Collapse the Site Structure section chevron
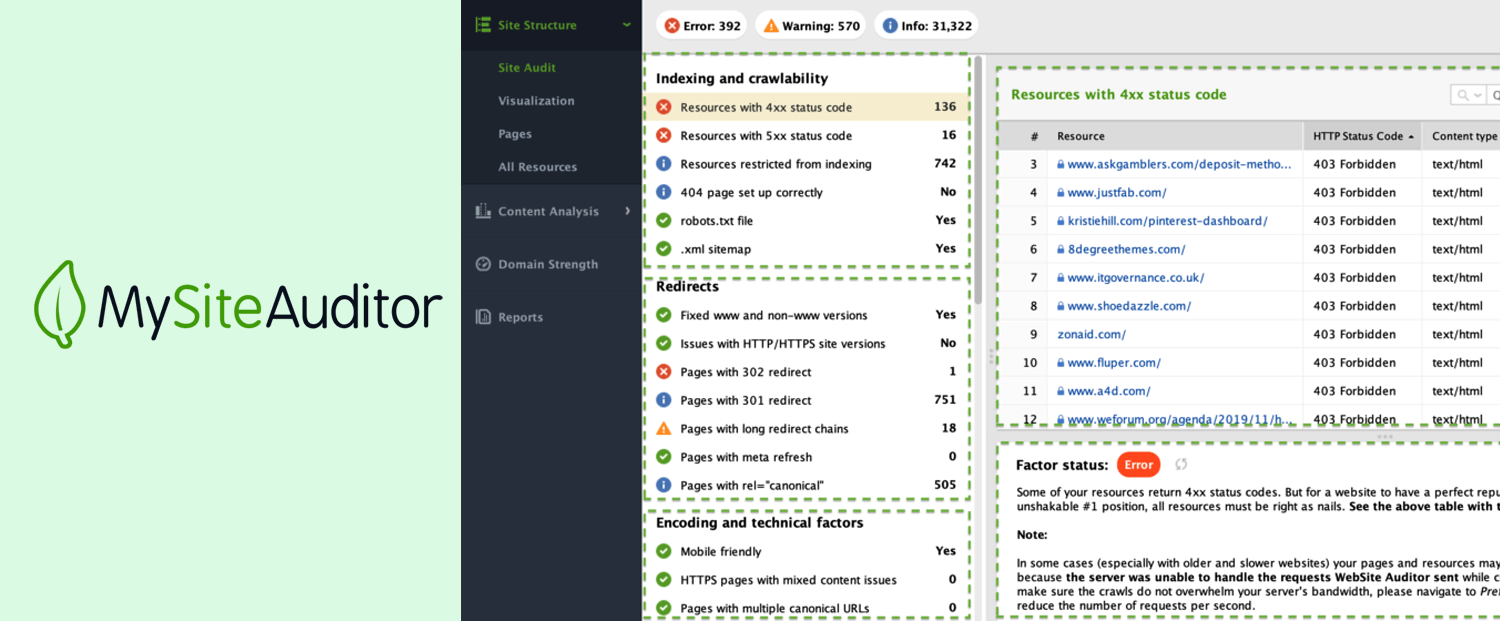Screen dimensions: 1500x621 tap(627, 25)
